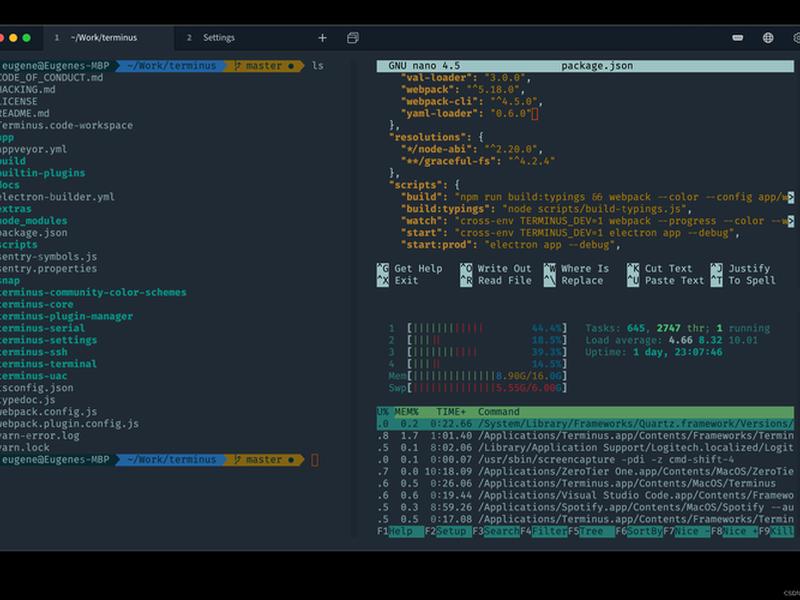This screenshot has width=800, height=600.
Task: Click the Swp usage meter bar
Action: [x=487, y=388]
